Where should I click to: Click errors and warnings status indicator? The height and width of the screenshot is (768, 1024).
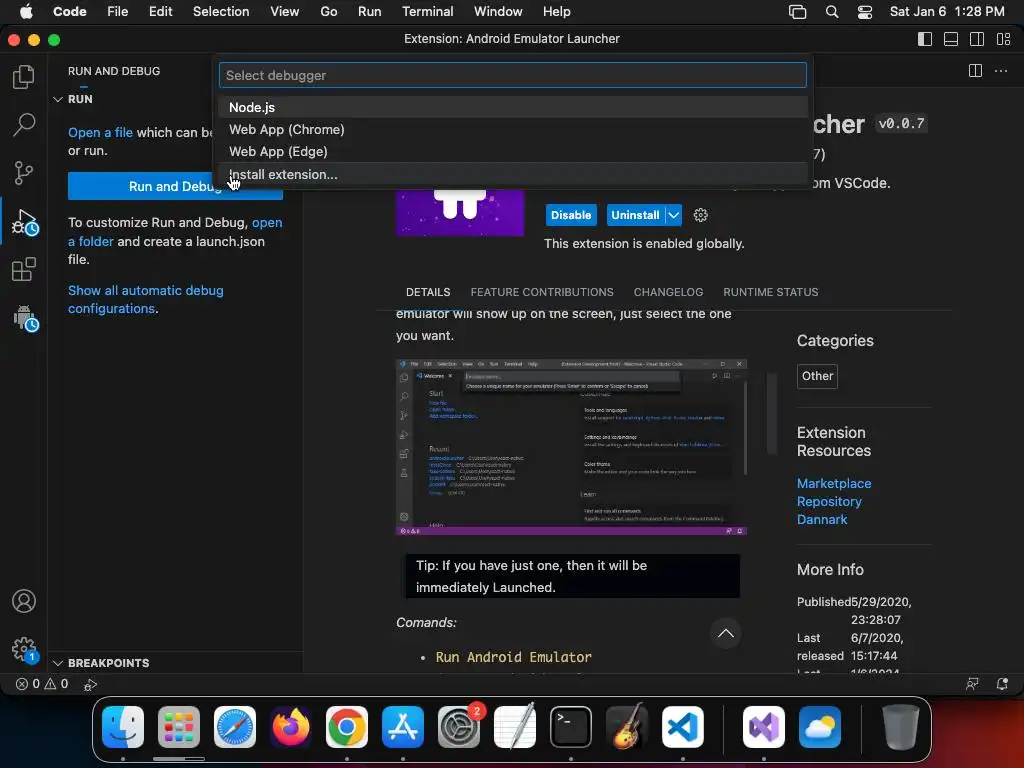point(42,684)
